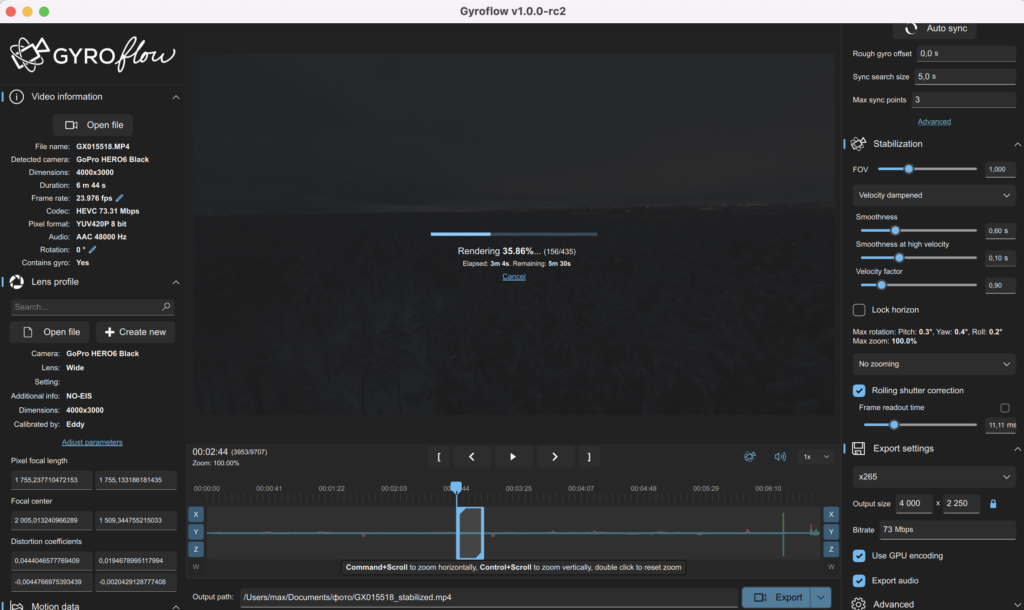Expand the Advanced export section

pos(1017,605)
